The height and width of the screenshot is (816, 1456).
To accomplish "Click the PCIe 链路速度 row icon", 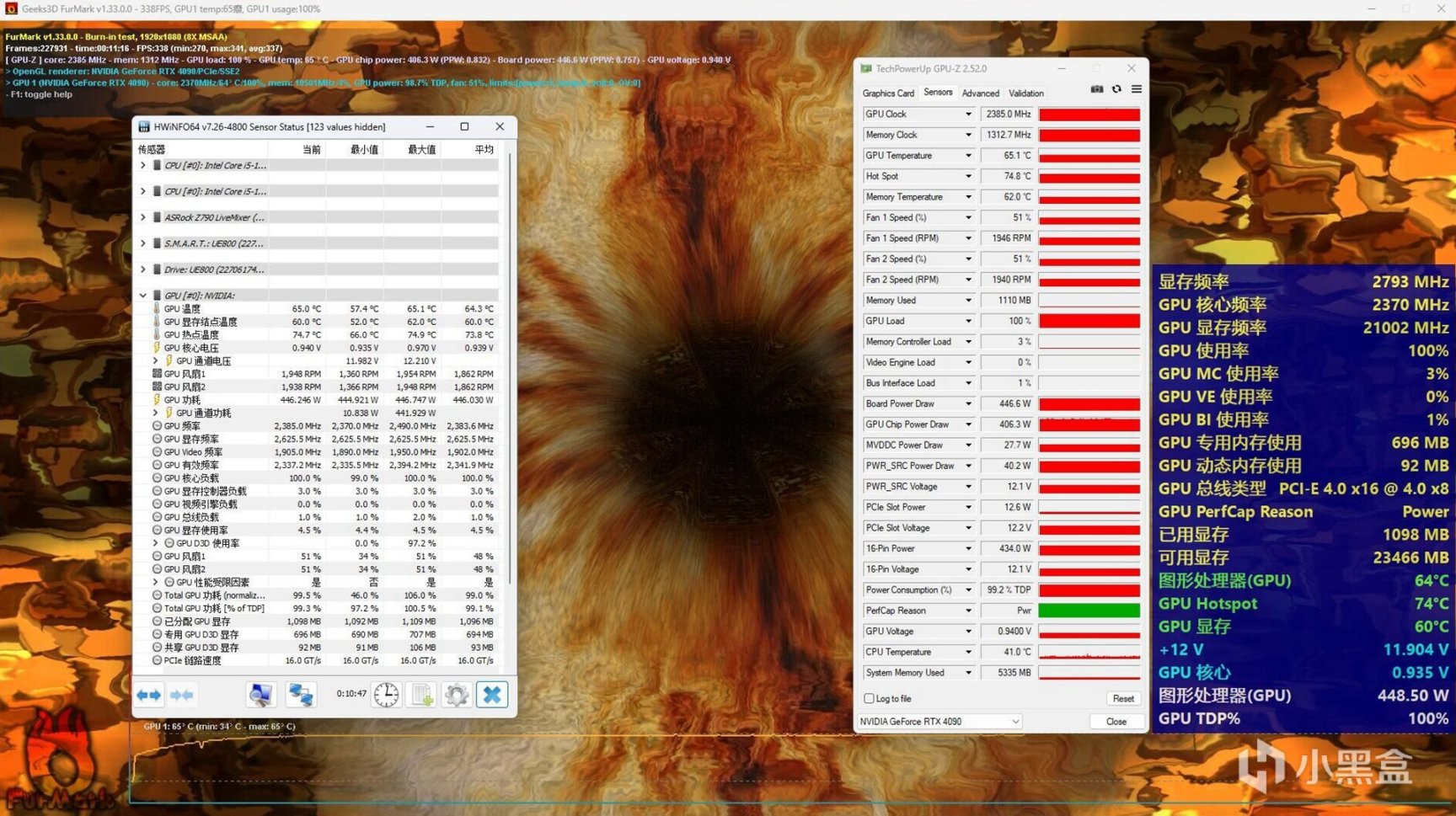I will click(157, 661).
